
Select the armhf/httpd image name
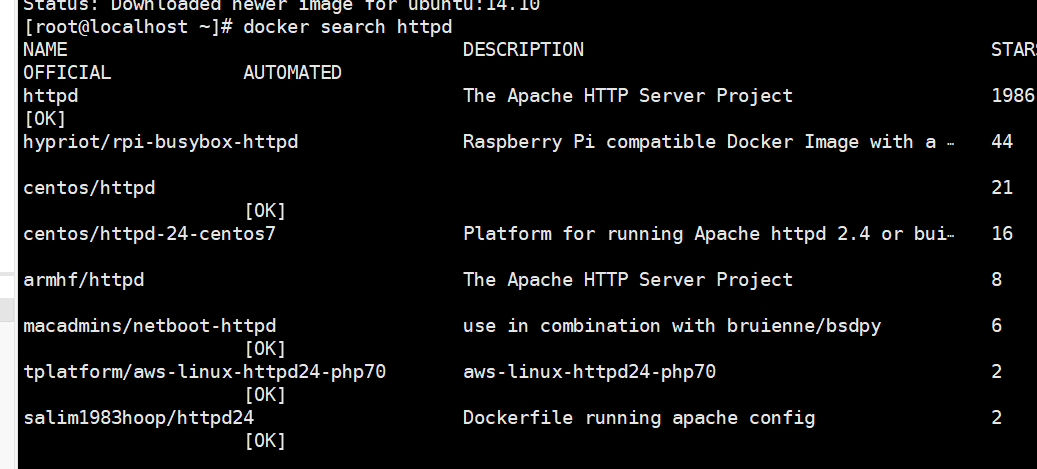pyautogui.click(x=83, y=280)
